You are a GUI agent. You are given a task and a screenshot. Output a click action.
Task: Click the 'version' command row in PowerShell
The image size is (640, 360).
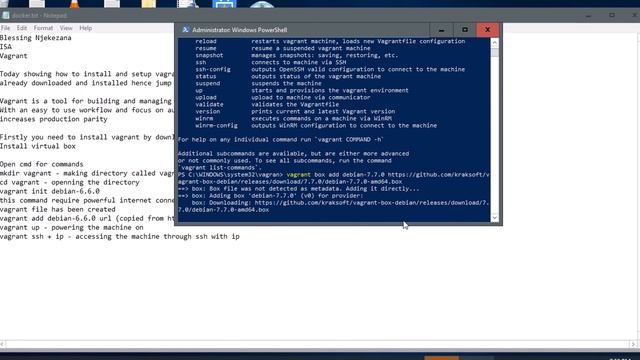pos(295,111)
